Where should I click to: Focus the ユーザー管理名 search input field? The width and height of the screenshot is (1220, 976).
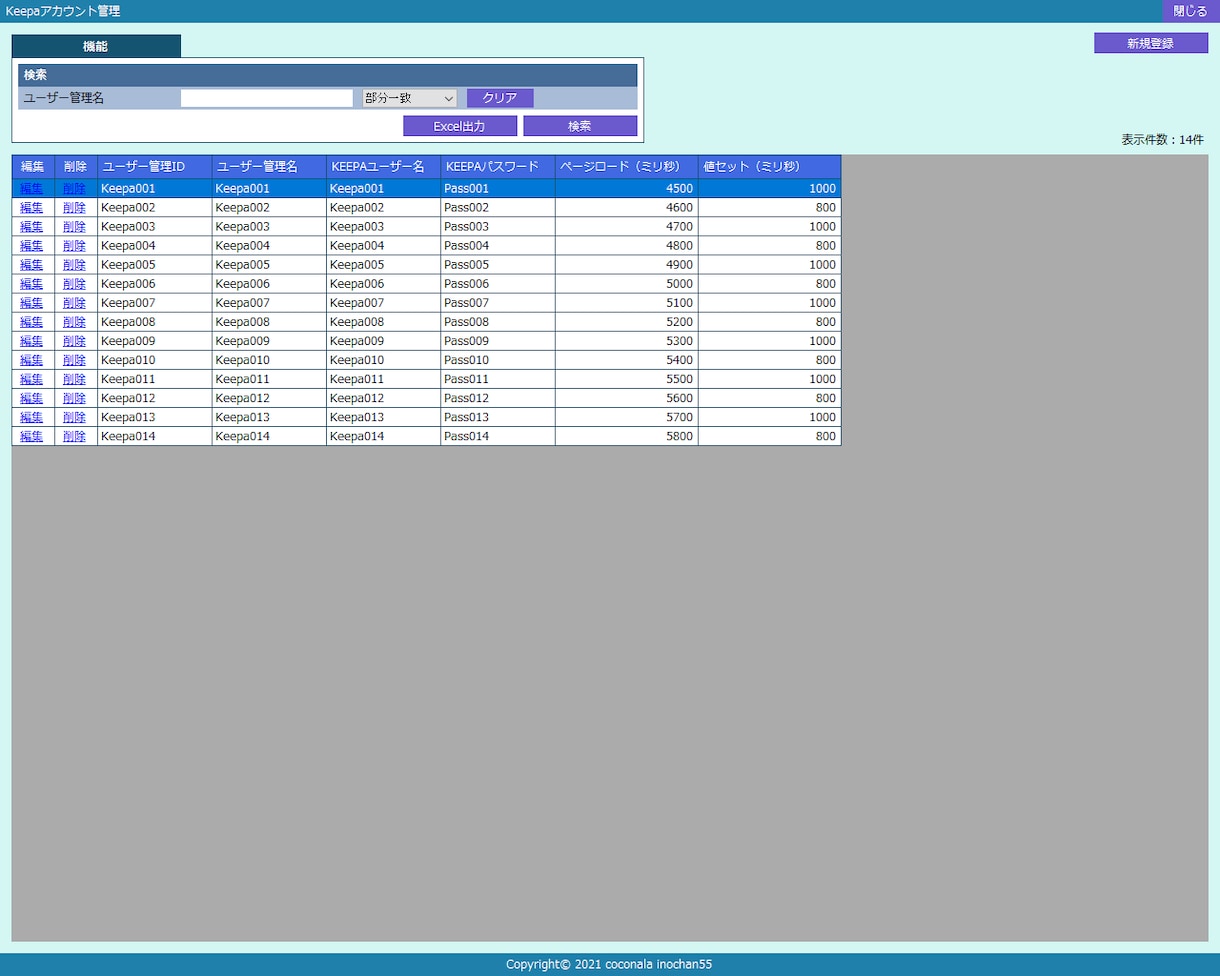pos(267,98)
